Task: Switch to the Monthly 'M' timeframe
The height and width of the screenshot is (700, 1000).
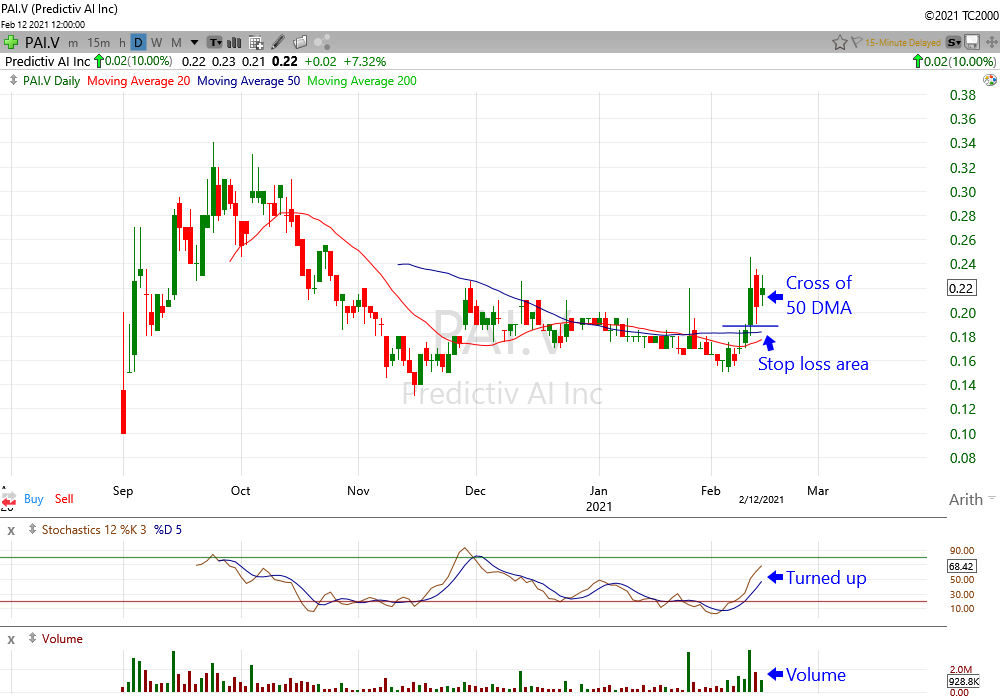Action: pyautogui.click(x=176, y=43)
